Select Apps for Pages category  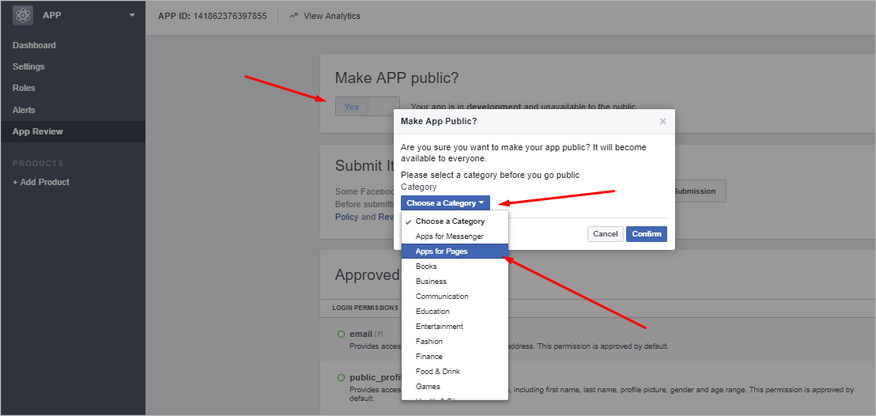click(x=455, y=251)
